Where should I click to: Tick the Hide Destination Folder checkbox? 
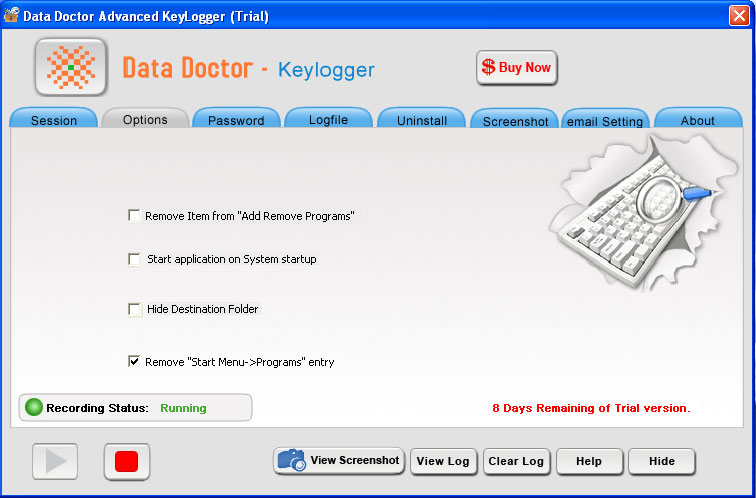[134, 309]
